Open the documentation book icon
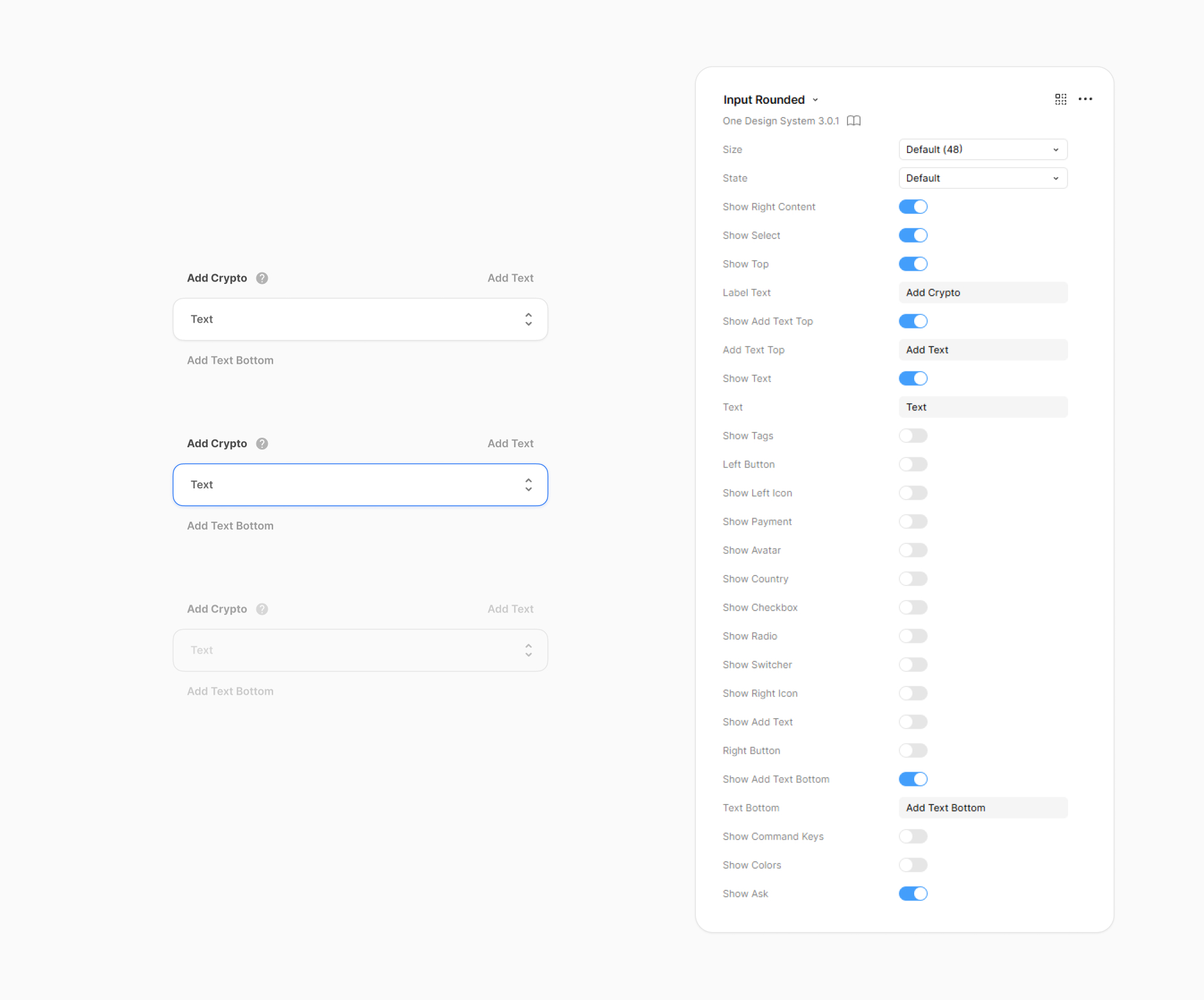The image size is (1204, 1000). pos(853,121)
